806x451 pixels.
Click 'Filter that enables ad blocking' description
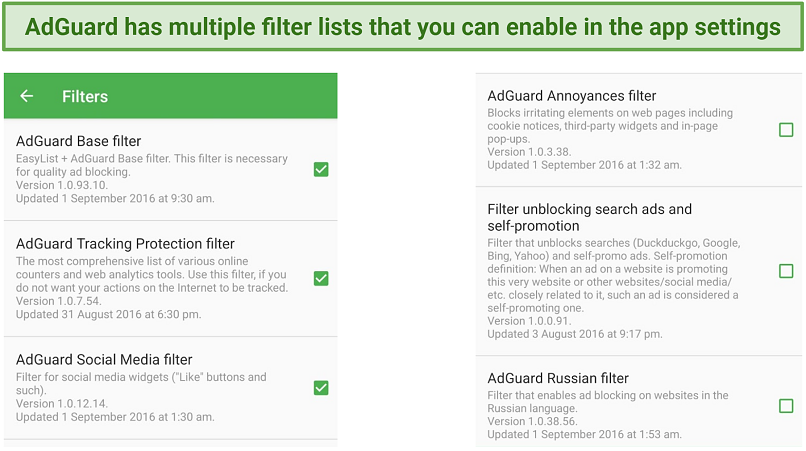click(608, 402)
